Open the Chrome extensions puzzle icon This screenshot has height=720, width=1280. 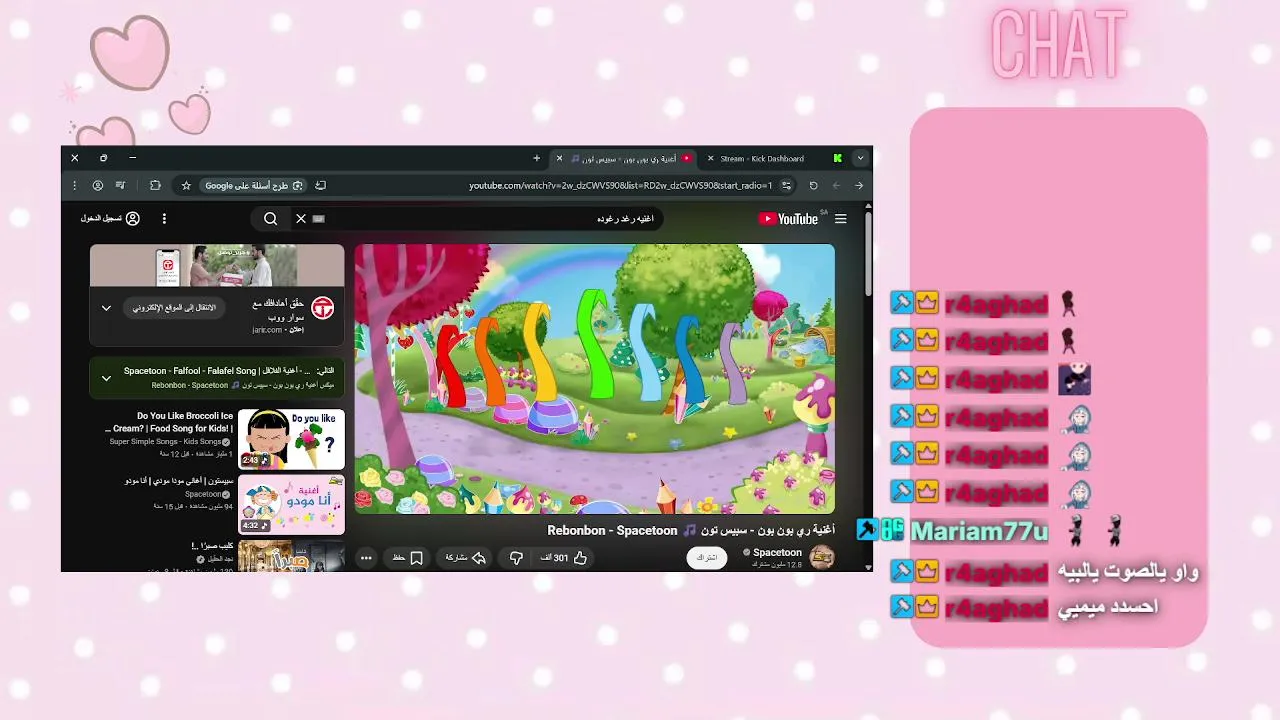155,185
